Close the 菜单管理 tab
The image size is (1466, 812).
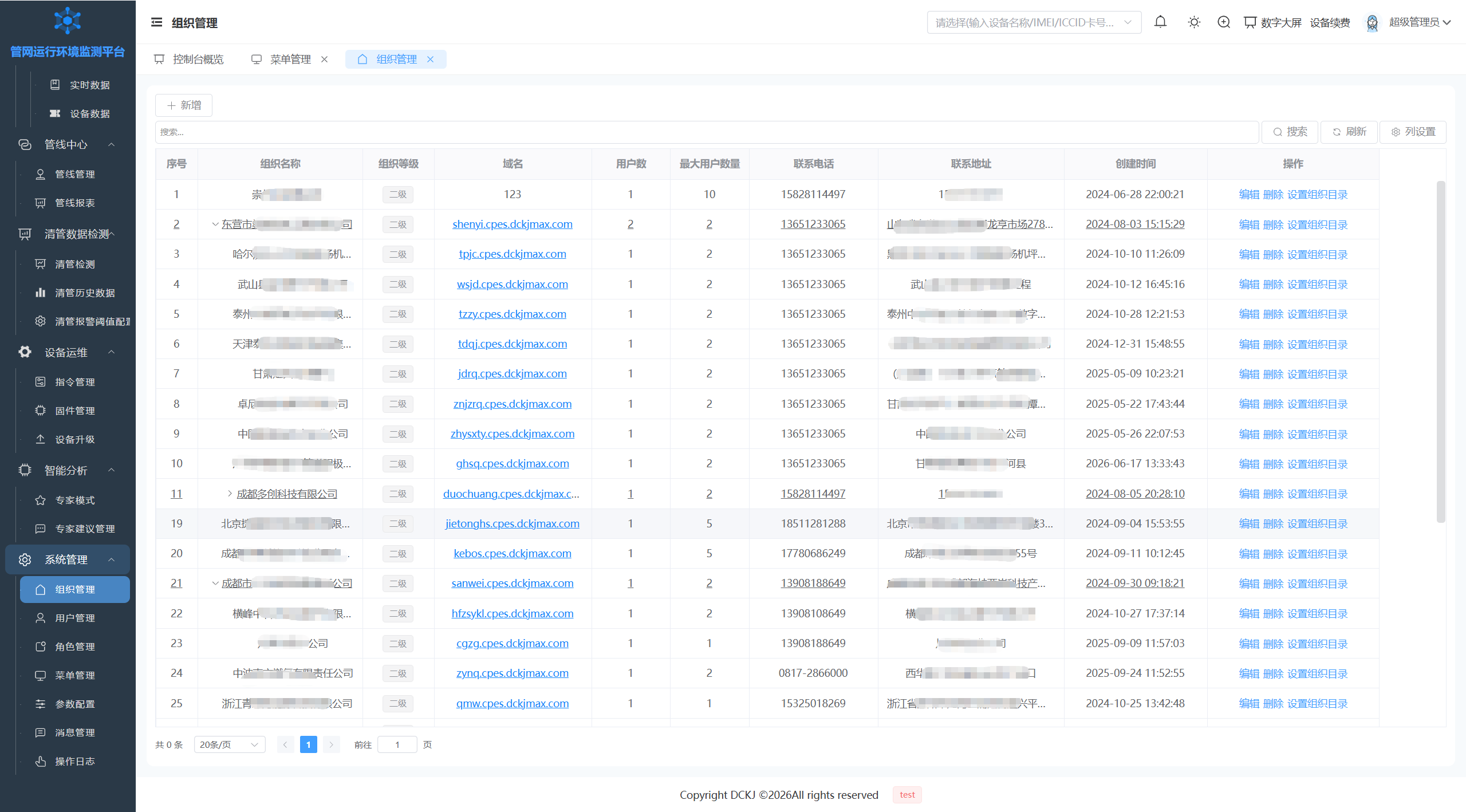[324, 59]
